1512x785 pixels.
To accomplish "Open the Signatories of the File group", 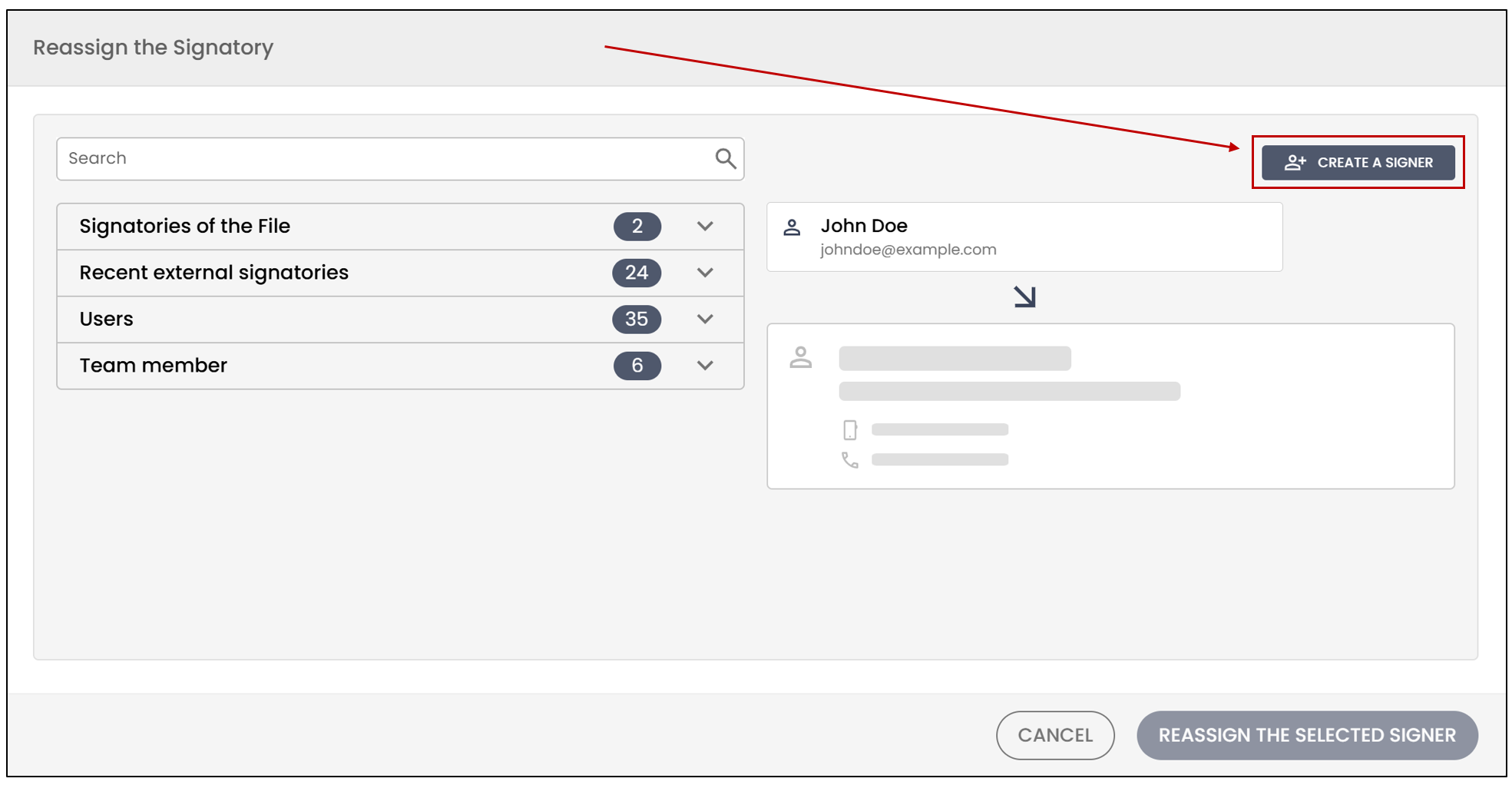I will pos(400,227).
